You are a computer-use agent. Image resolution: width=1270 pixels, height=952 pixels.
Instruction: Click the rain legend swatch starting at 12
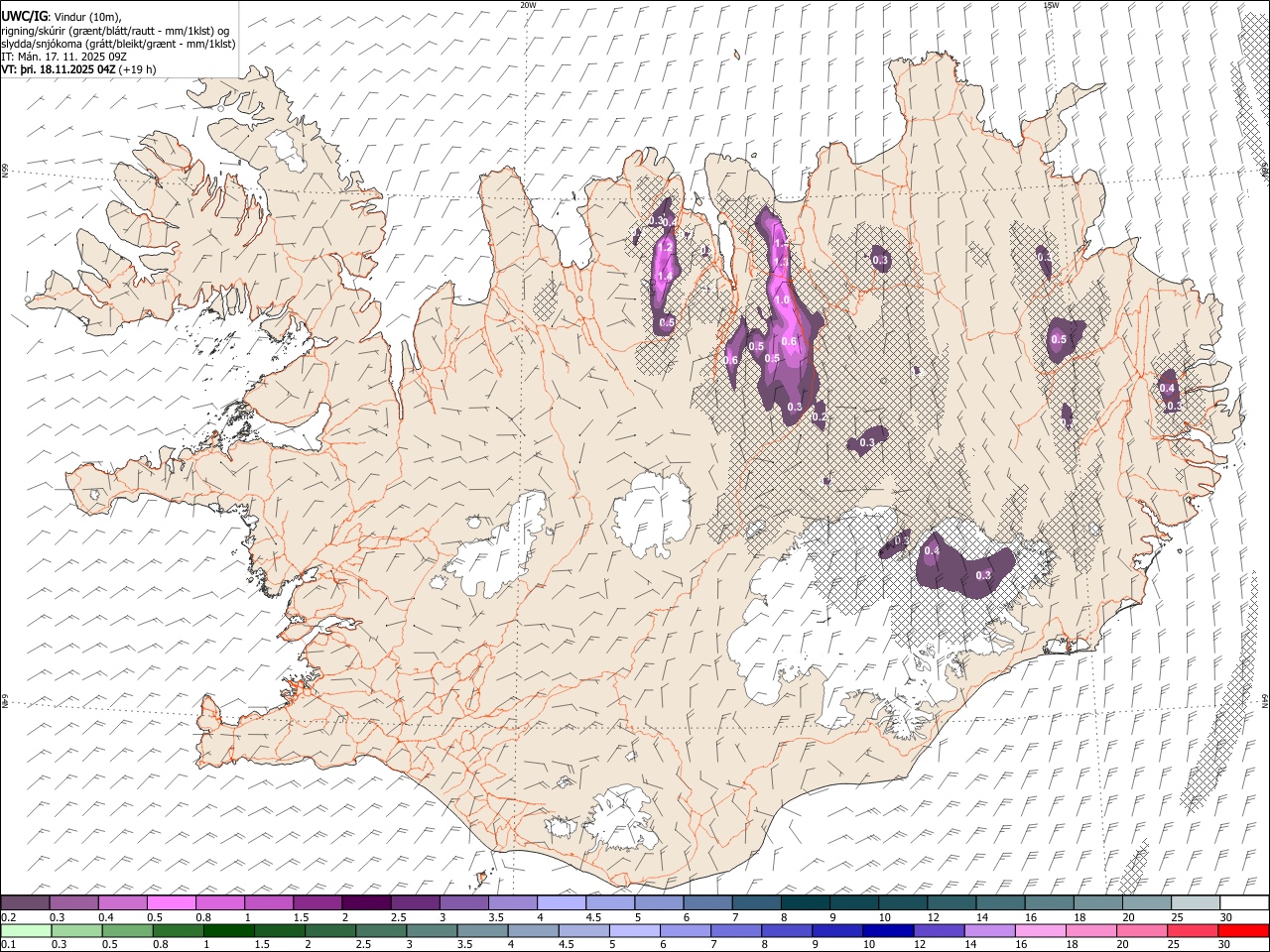pyautogui.click(x=937, y=930)
